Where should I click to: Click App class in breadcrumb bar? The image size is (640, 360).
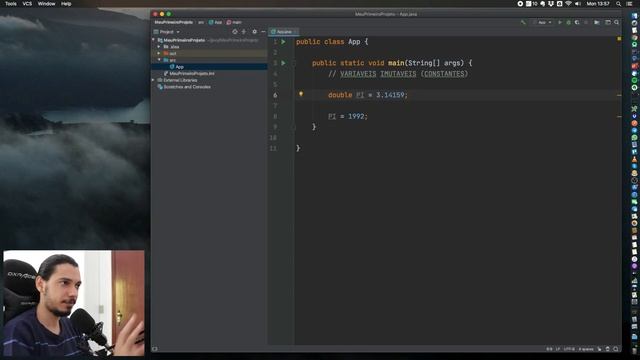click(x=216, y=22)
